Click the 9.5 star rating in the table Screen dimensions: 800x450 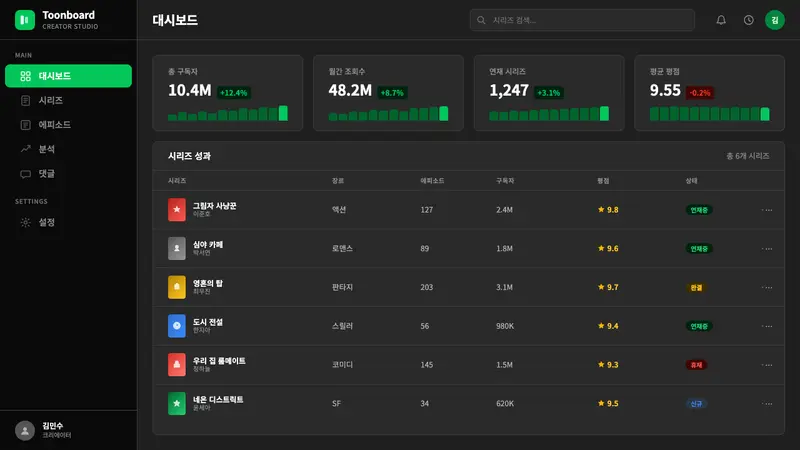point(608,404)
